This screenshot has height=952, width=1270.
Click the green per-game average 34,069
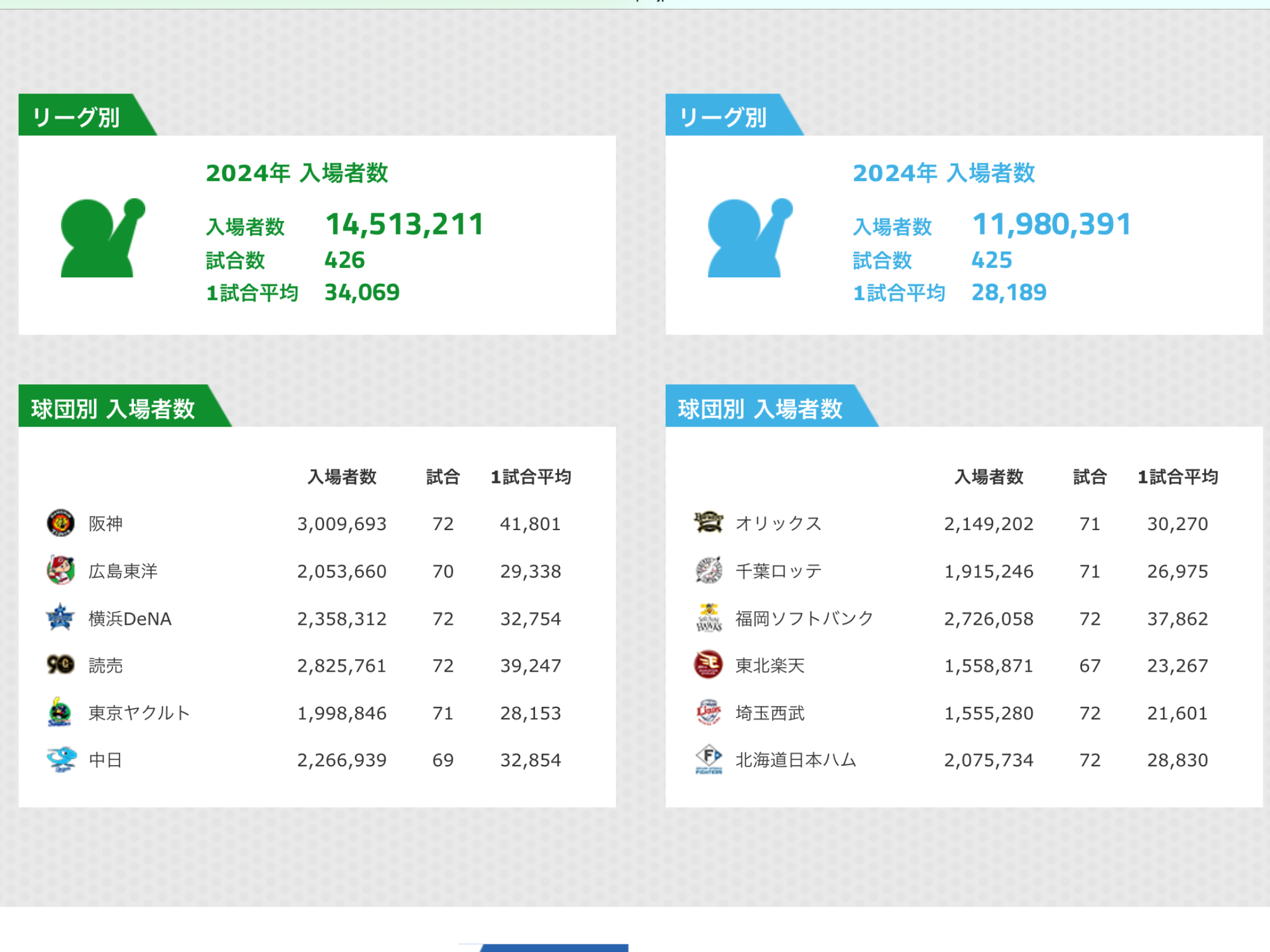point(362,293)
